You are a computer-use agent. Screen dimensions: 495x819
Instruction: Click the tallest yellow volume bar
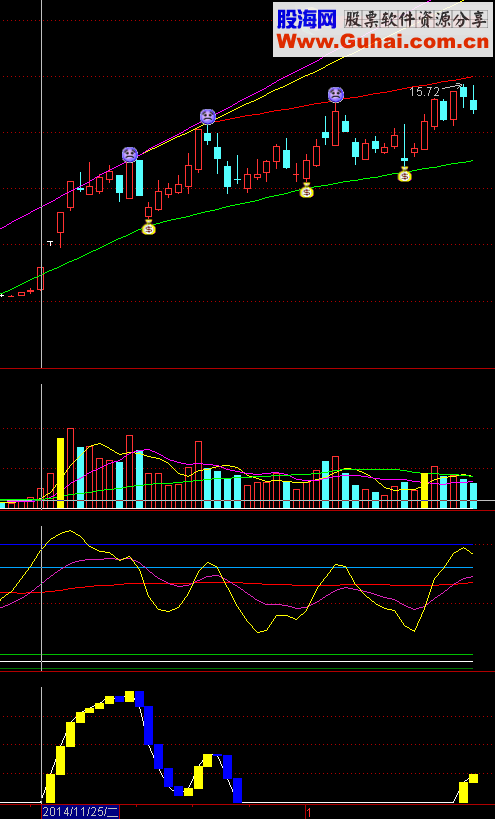click(61, 473)
